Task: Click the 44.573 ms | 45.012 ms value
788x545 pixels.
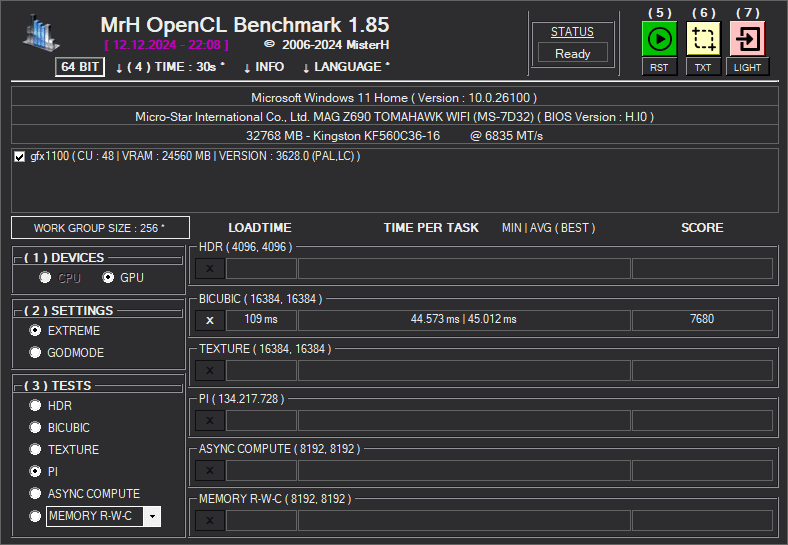Action: click(x=464, y=320)
